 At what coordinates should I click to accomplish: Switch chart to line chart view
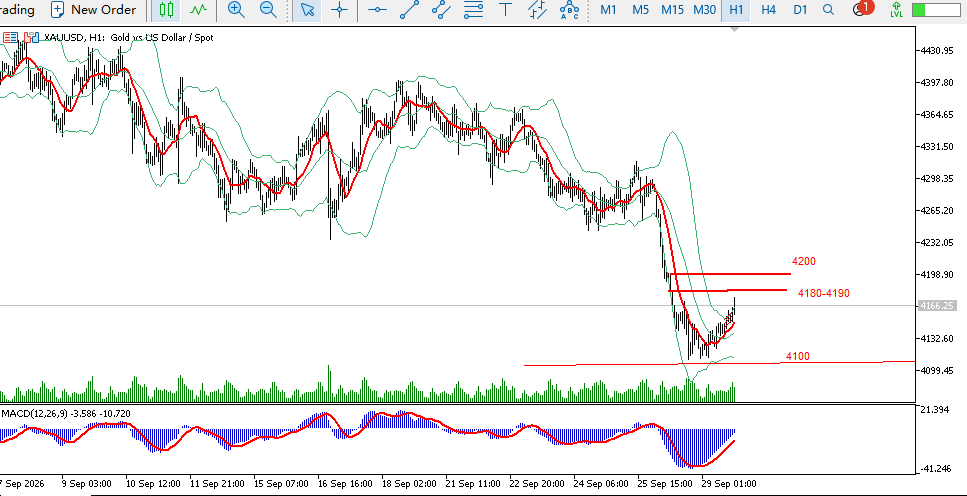click(198, 10)
